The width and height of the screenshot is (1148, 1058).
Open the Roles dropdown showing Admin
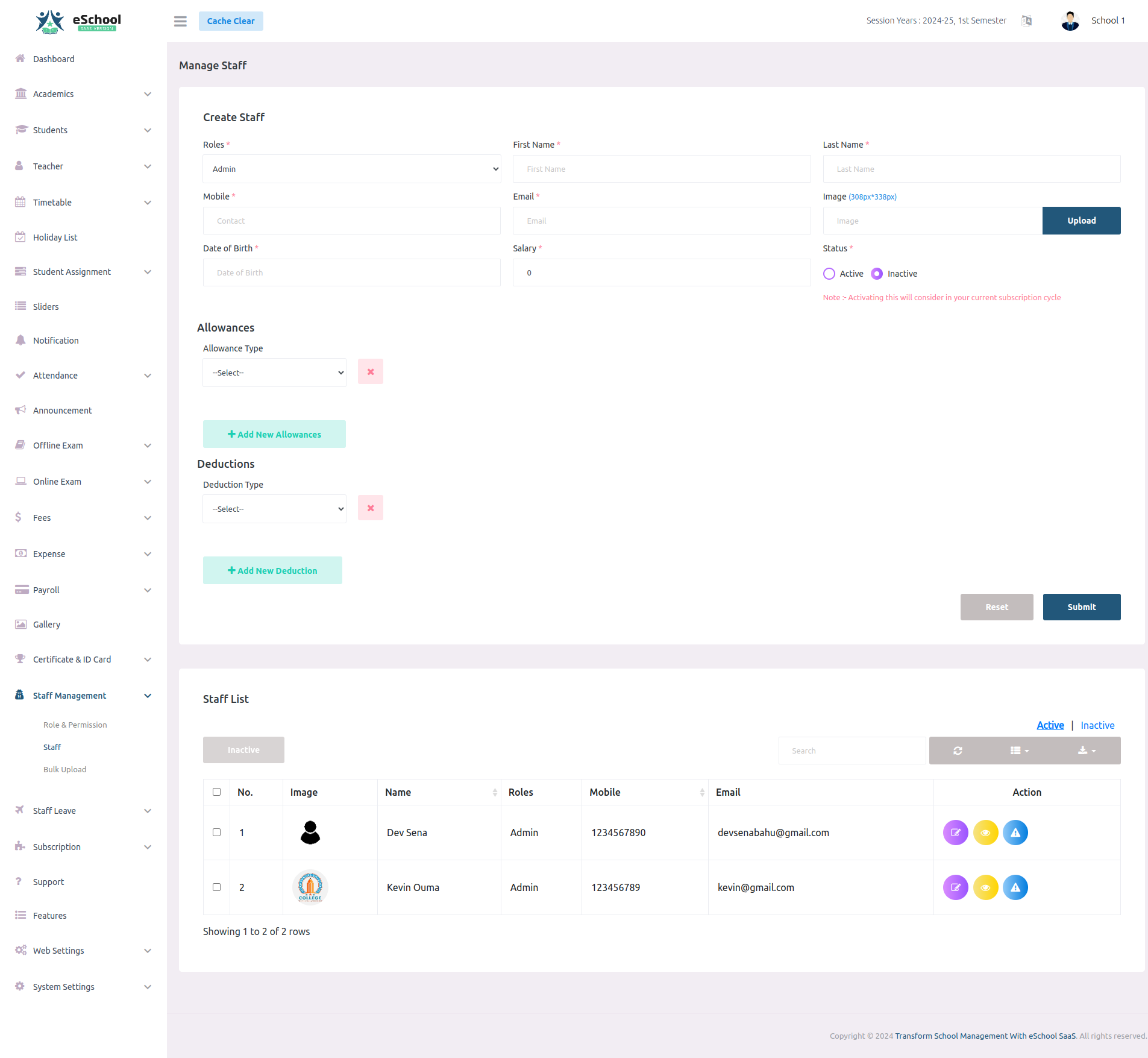351,169
